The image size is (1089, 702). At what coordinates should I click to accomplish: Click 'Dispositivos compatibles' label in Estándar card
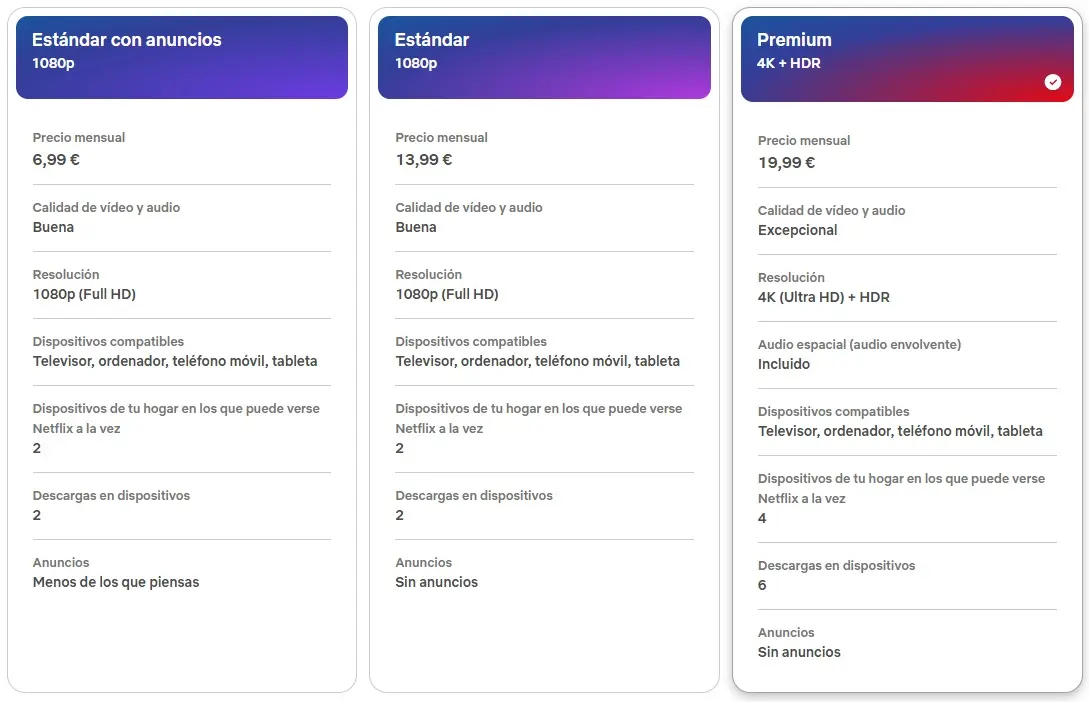coord(471,341)
